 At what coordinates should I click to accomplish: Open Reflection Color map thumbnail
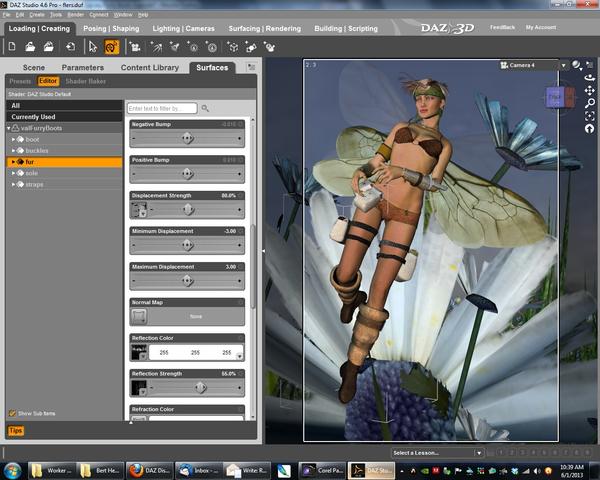click(139, 352)
